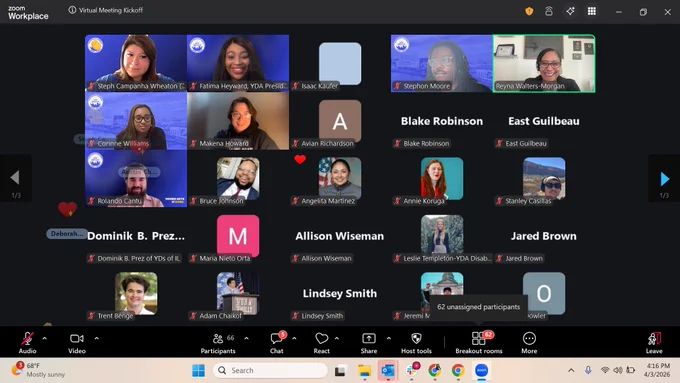Turn on camera with the Video button

click(x=77, y=342)
